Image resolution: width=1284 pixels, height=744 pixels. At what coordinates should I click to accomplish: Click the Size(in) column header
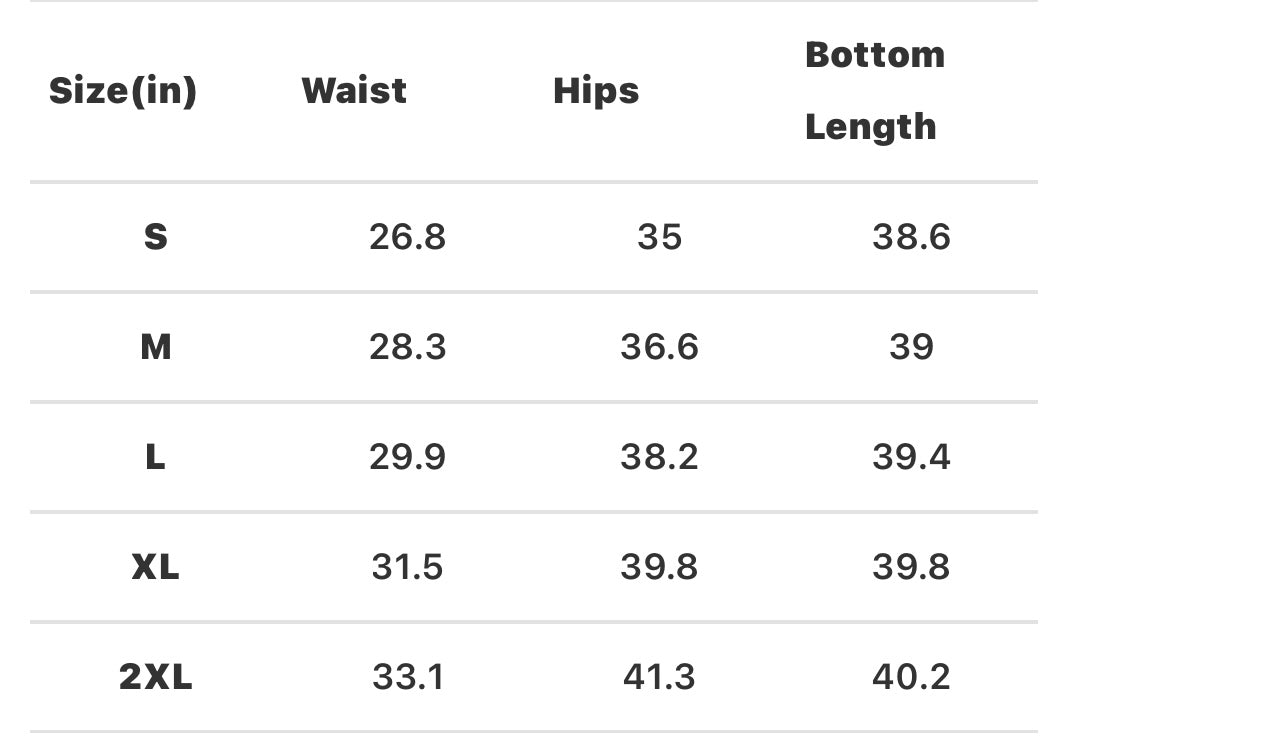click(x=123, y=91)
